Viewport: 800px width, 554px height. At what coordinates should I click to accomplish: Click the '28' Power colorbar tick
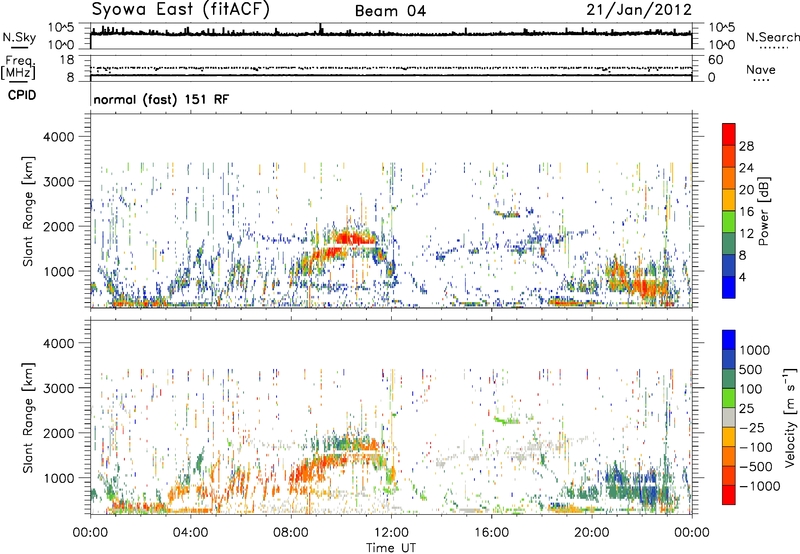coord(746,146)
